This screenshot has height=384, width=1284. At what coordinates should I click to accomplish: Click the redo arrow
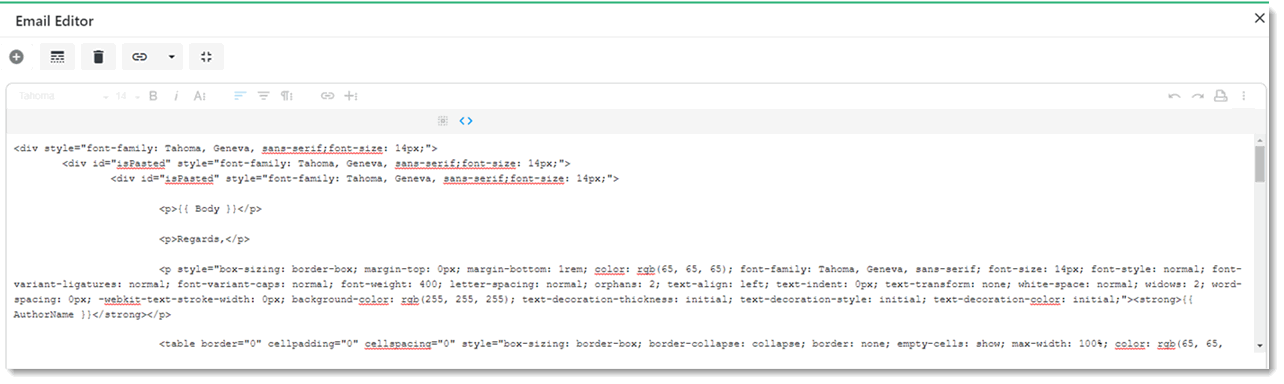(1197, 96)
